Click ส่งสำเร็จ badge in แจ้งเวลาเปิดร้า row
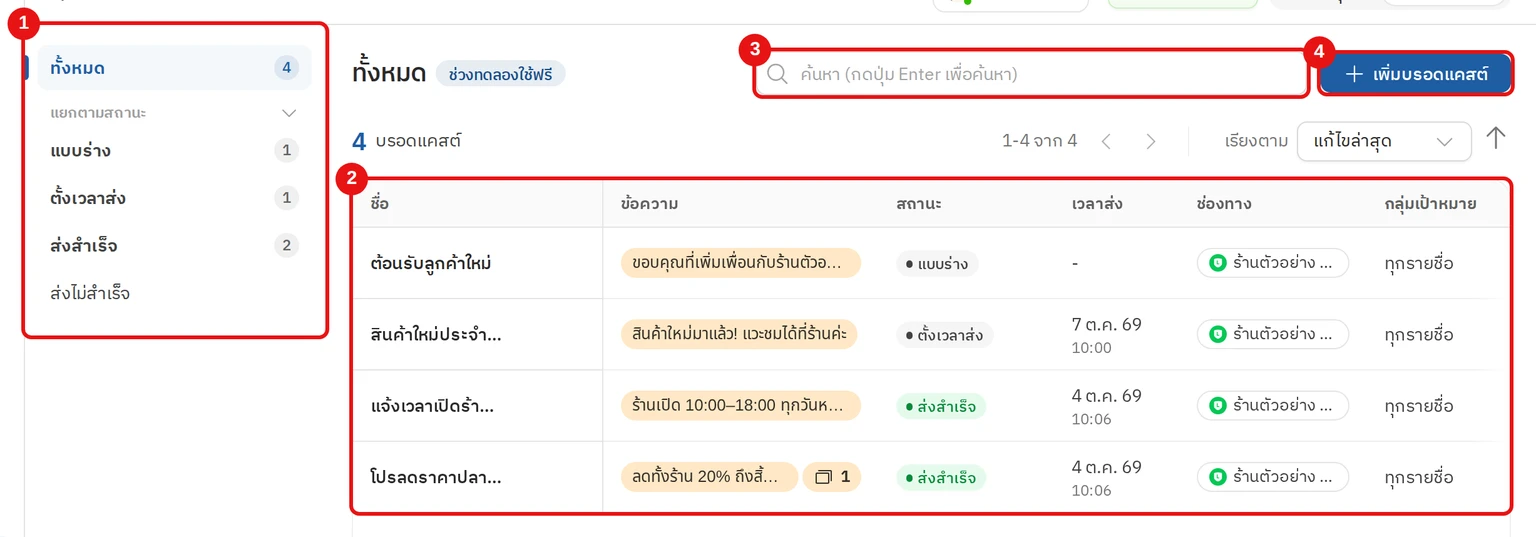The image size is (1536, 537). 941,406
